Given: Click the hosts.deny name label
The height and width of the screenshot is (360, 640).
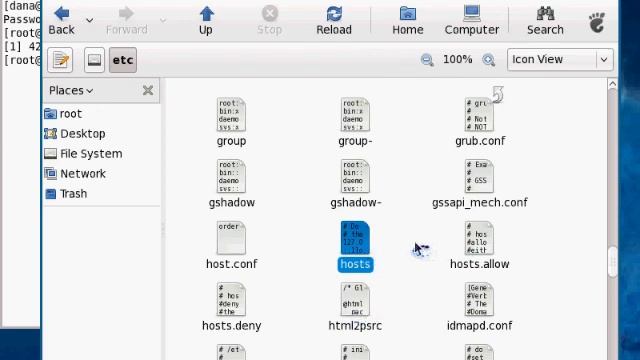Looking at the screenshot, I should tap(231, 326).
